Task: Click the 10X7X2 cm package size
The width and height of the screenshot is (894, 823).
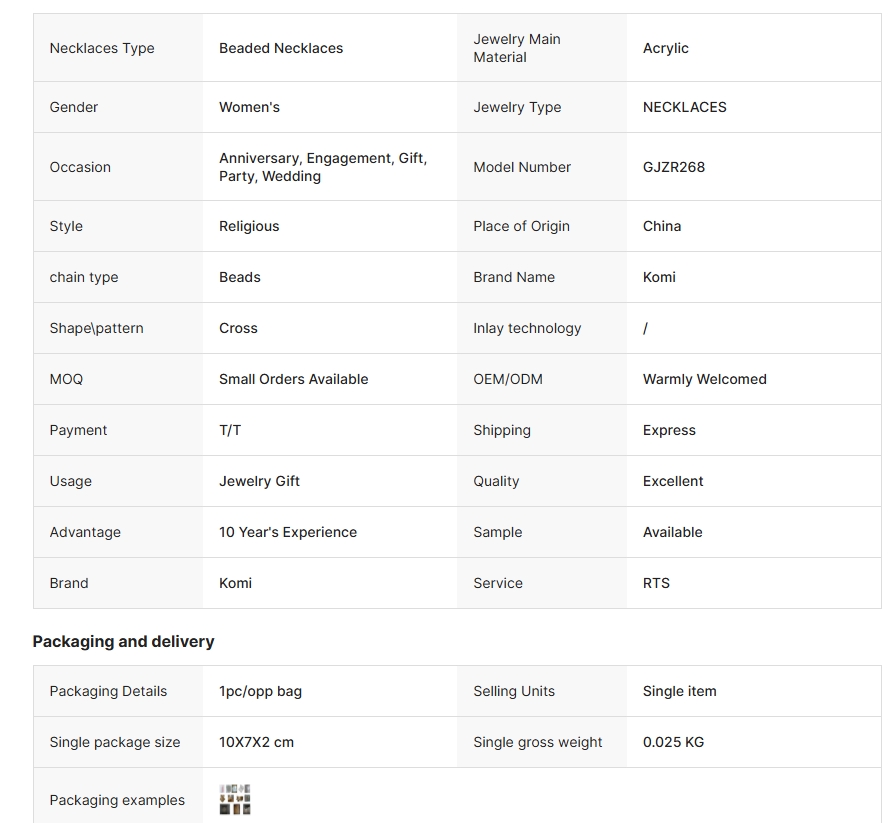Action: click(257, 742)
